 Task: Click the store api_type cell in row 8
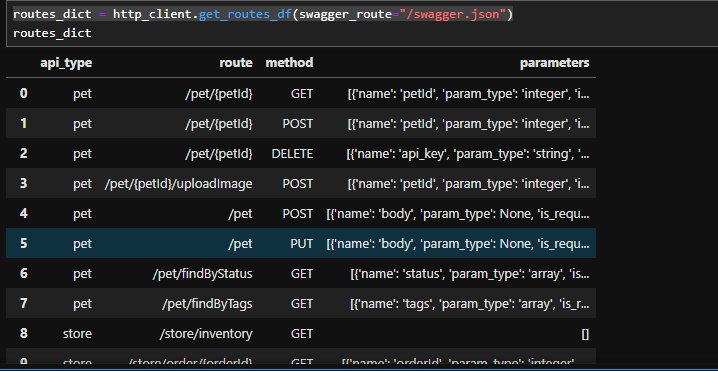point(77,334)
